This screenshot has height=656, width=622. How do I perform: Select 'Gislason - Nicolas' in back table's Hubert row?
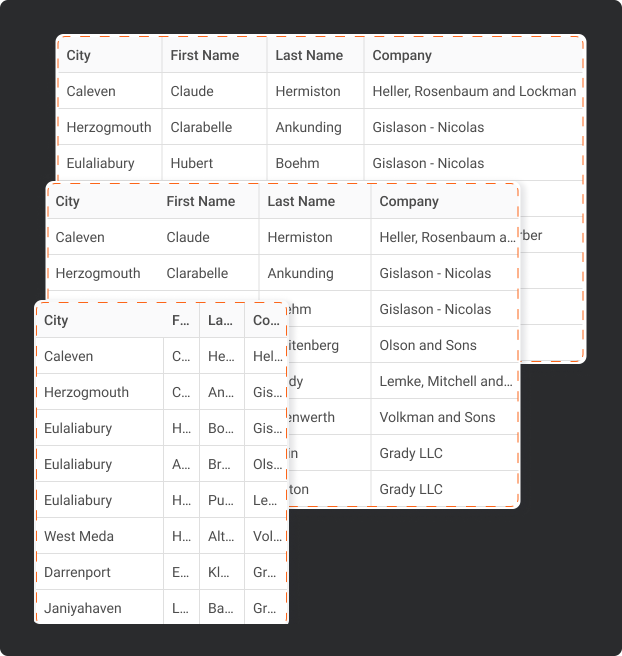click(x=428, y=163)
